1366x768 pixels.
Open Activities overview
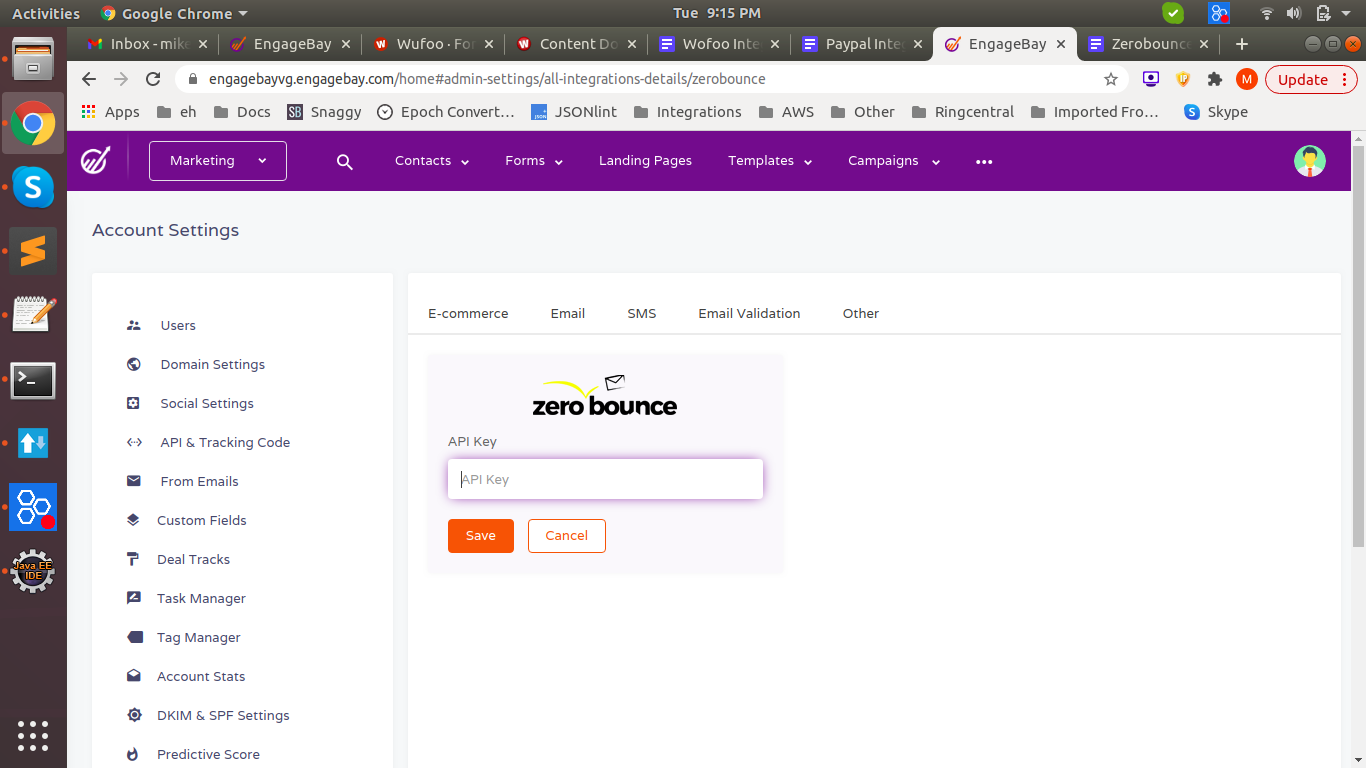click(46, 13)
